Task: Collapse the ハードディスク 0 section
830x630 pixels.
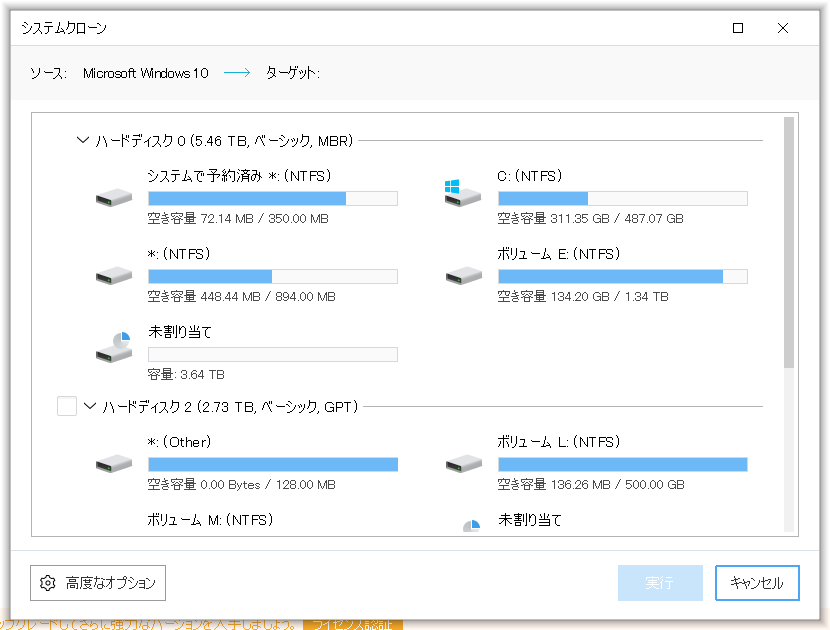Action: [82, 140]
